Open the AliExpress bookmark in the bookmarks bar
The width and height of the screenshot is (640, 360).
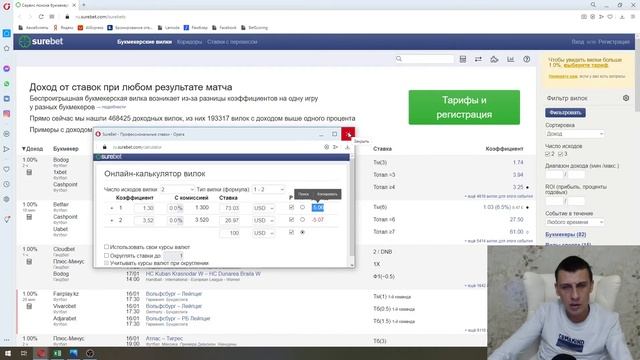pyautogui.click(x=91, y=28)
